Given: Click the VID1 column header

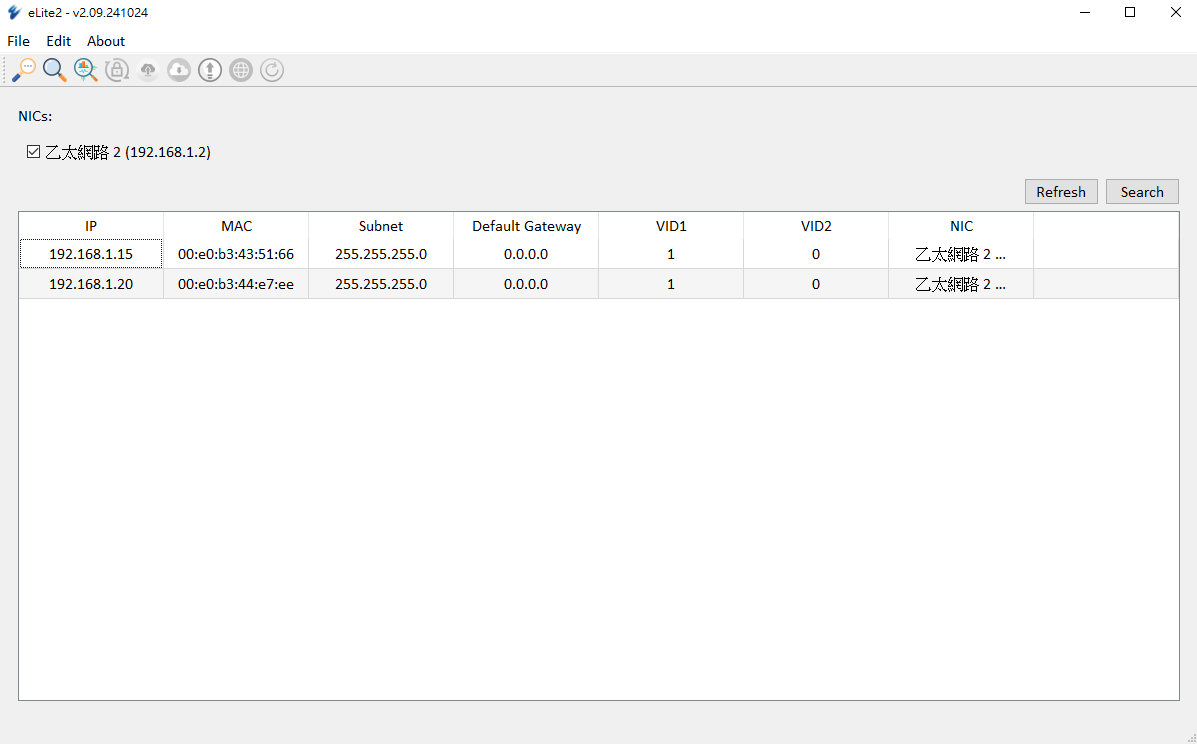Looking at the screenshot, I should pos(671,226).
